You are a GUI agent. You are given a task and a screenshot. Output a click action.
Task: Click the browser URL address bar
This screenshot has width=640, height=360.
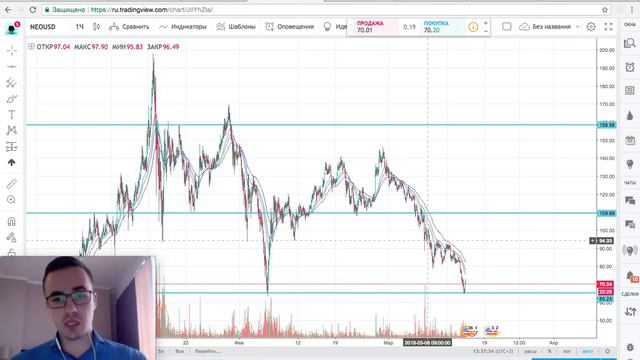pos(322,10)
